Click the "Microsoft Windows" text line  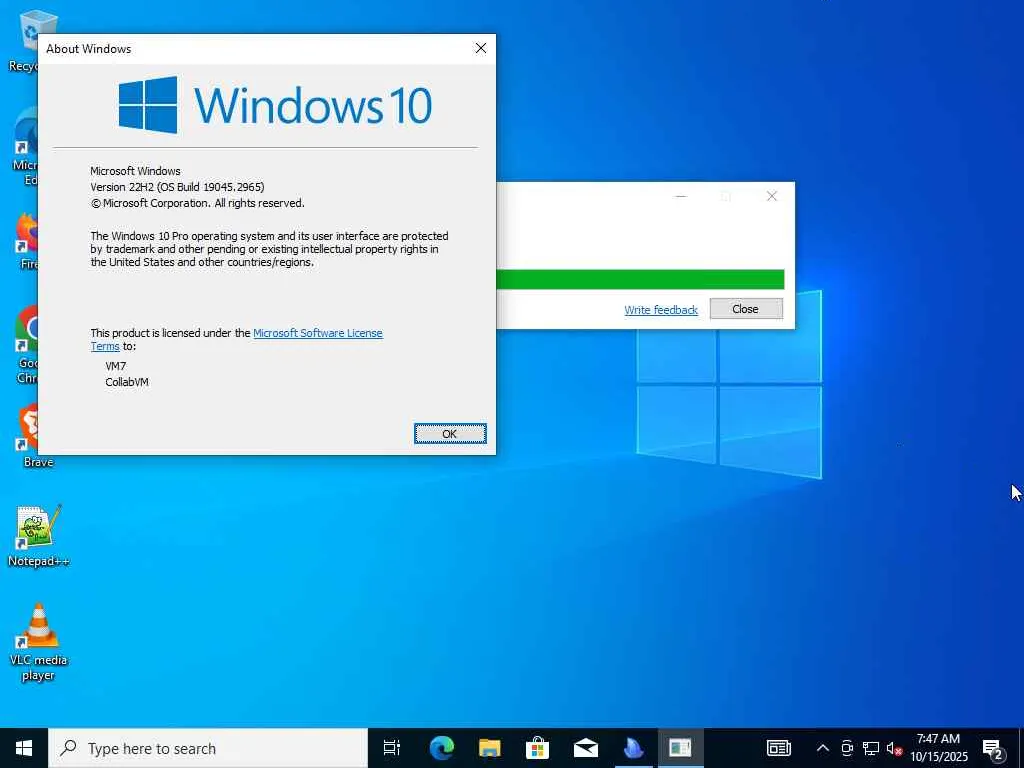[x=135, y=171]
